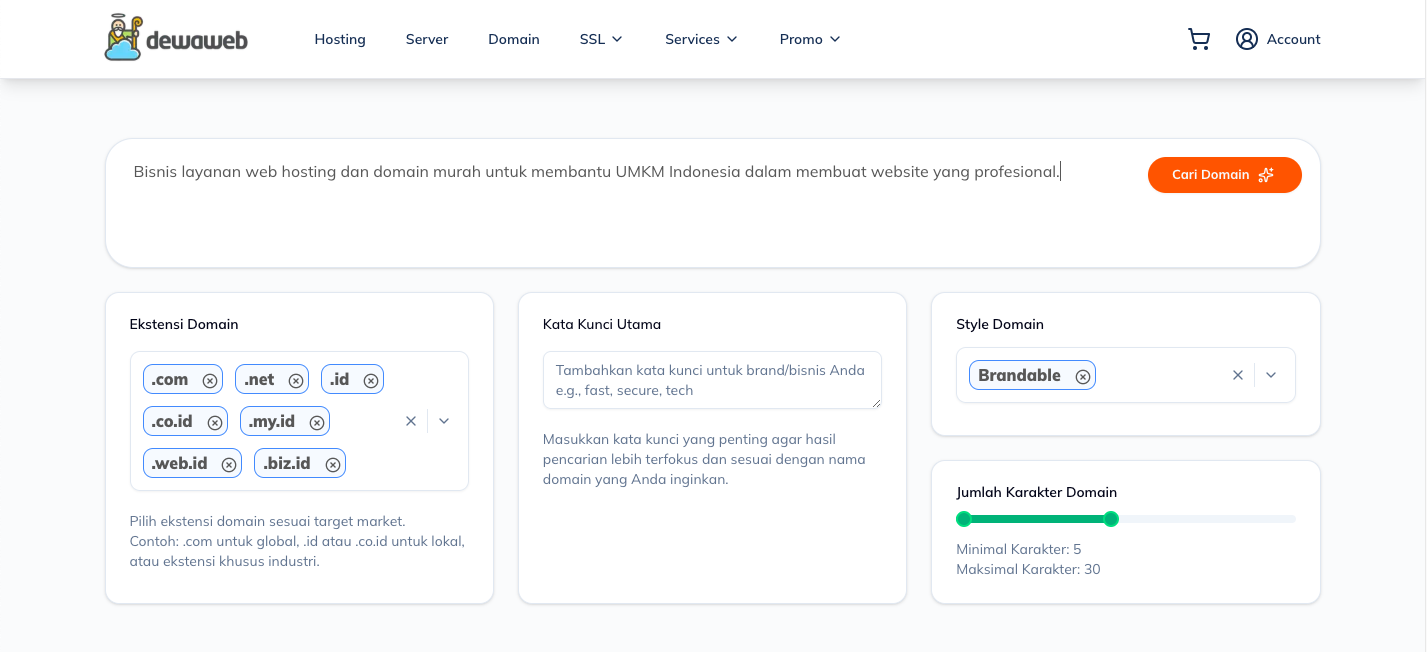Image resolution: width=1427 pixels, height=652 pixels.
Task: Go to Hosting in navigation
Action: [x=340, y=39]
